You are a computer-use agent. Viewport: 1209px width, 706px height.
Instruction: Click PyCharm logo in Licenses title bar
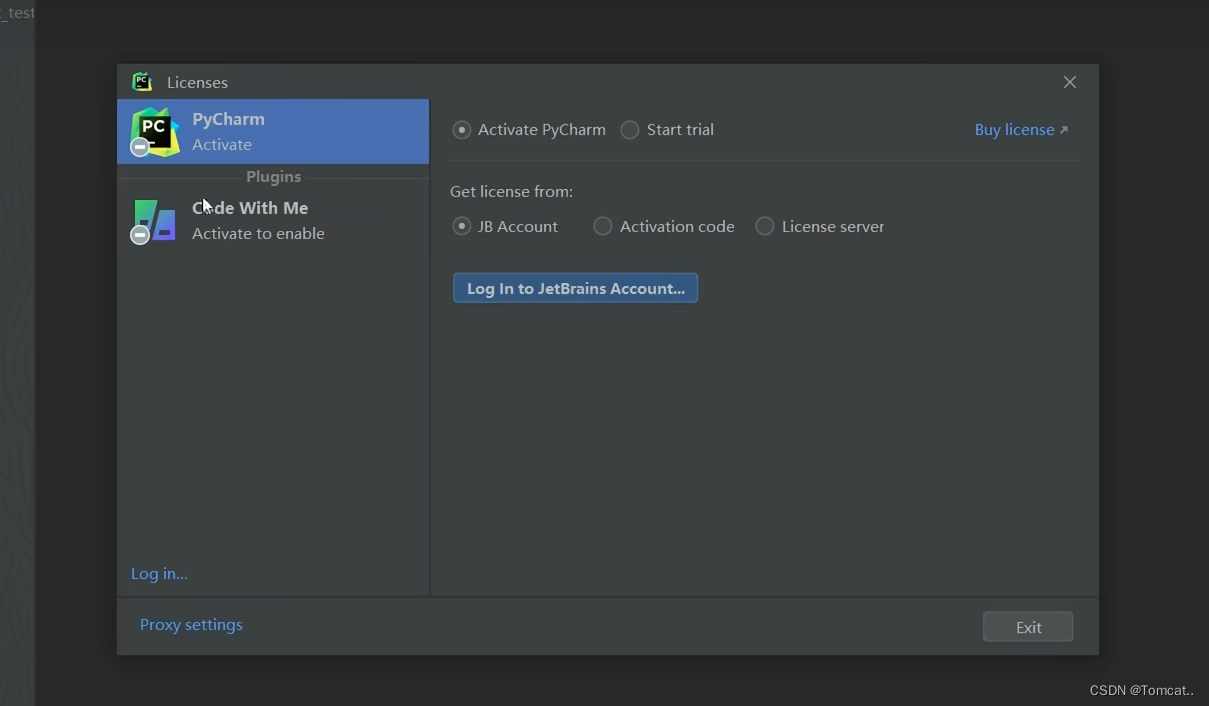[142, 82]
